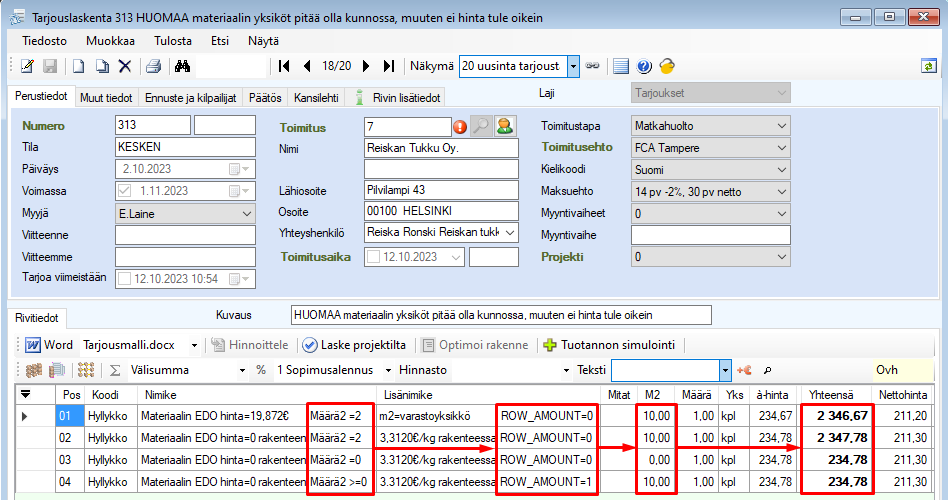
Task: Open the Toimitustapa Matkahuolto dropdown
Action: pyautogui.click(x=782, y=126)
